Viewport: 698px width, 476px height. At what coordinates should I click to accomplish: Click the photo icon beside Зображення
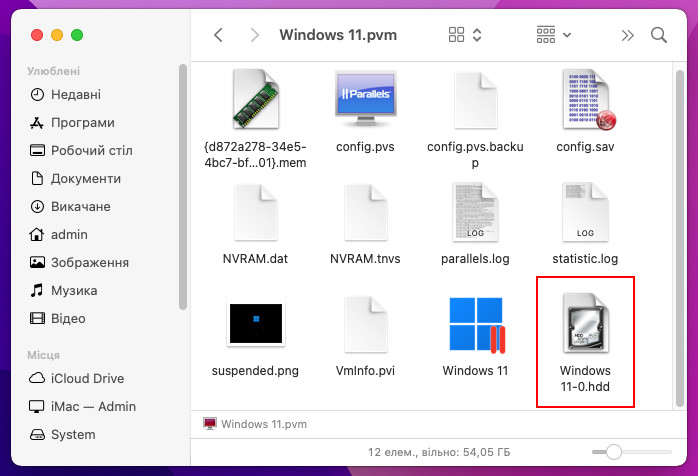point(37,262)
